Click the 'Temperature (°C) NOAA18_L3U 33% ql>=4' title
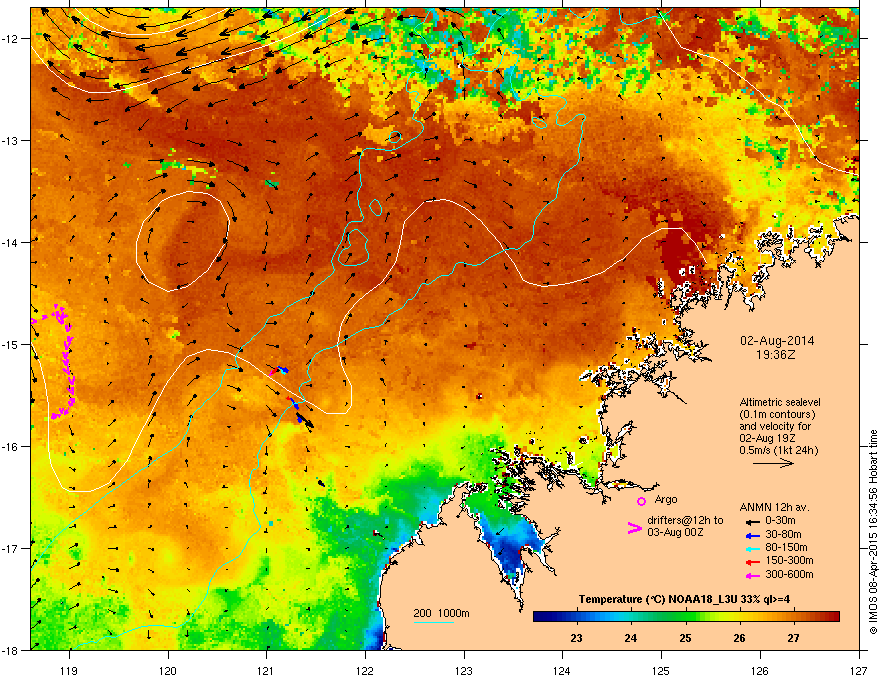 click(684, 599)
